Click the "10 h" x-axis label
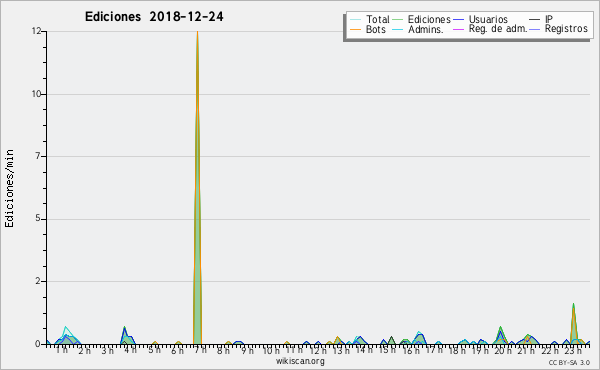Screen dimensions: 600x370 (x=271, y=350)
